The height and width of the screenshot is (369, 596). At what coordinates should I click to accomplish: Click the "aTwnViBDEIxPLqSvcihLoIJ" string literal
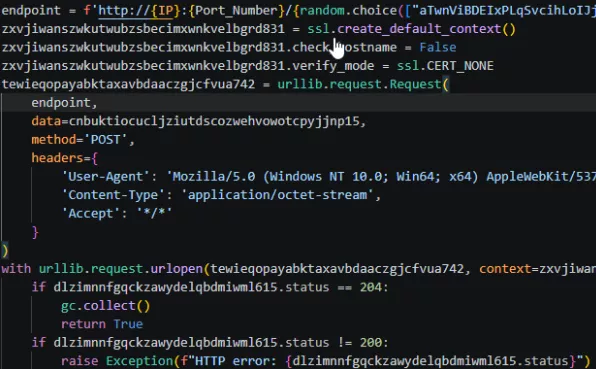[504, 10]
